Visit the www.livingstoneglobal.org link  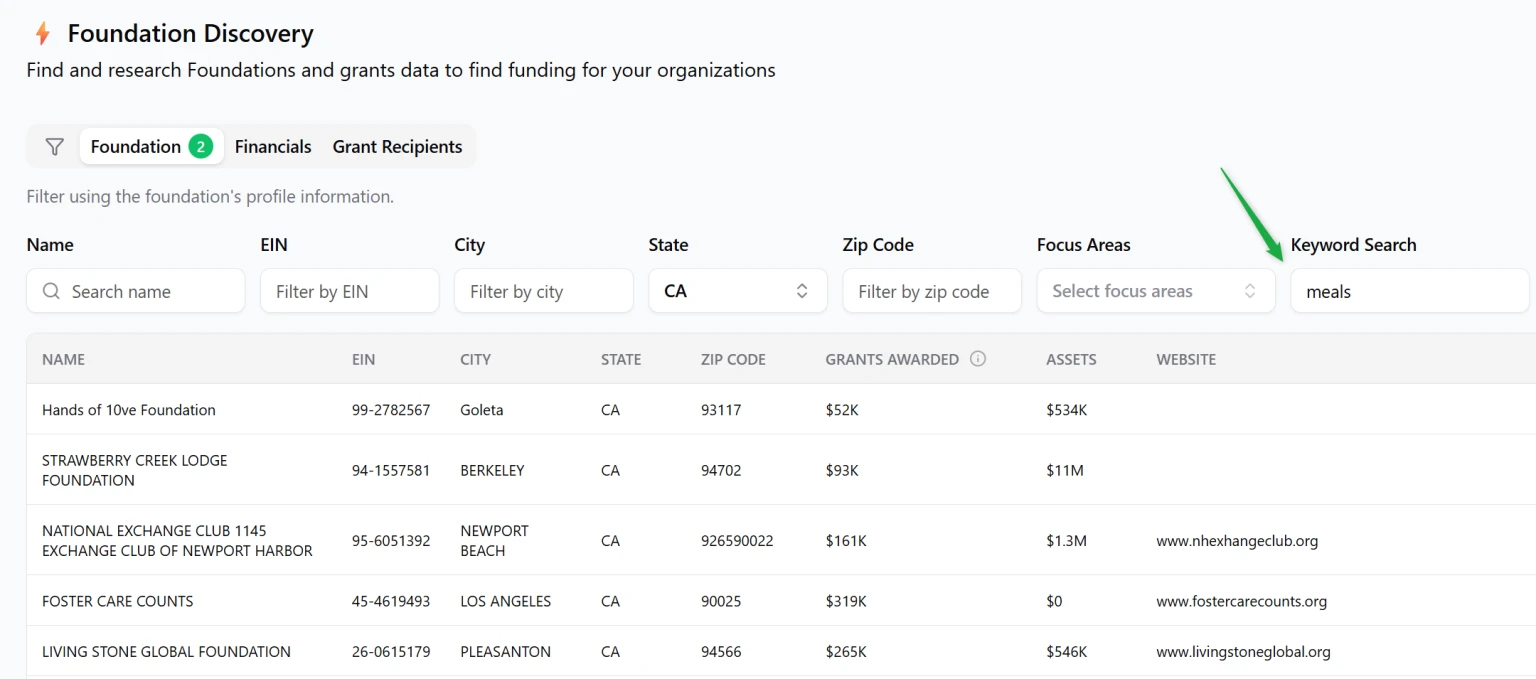tap(1243, 652)
